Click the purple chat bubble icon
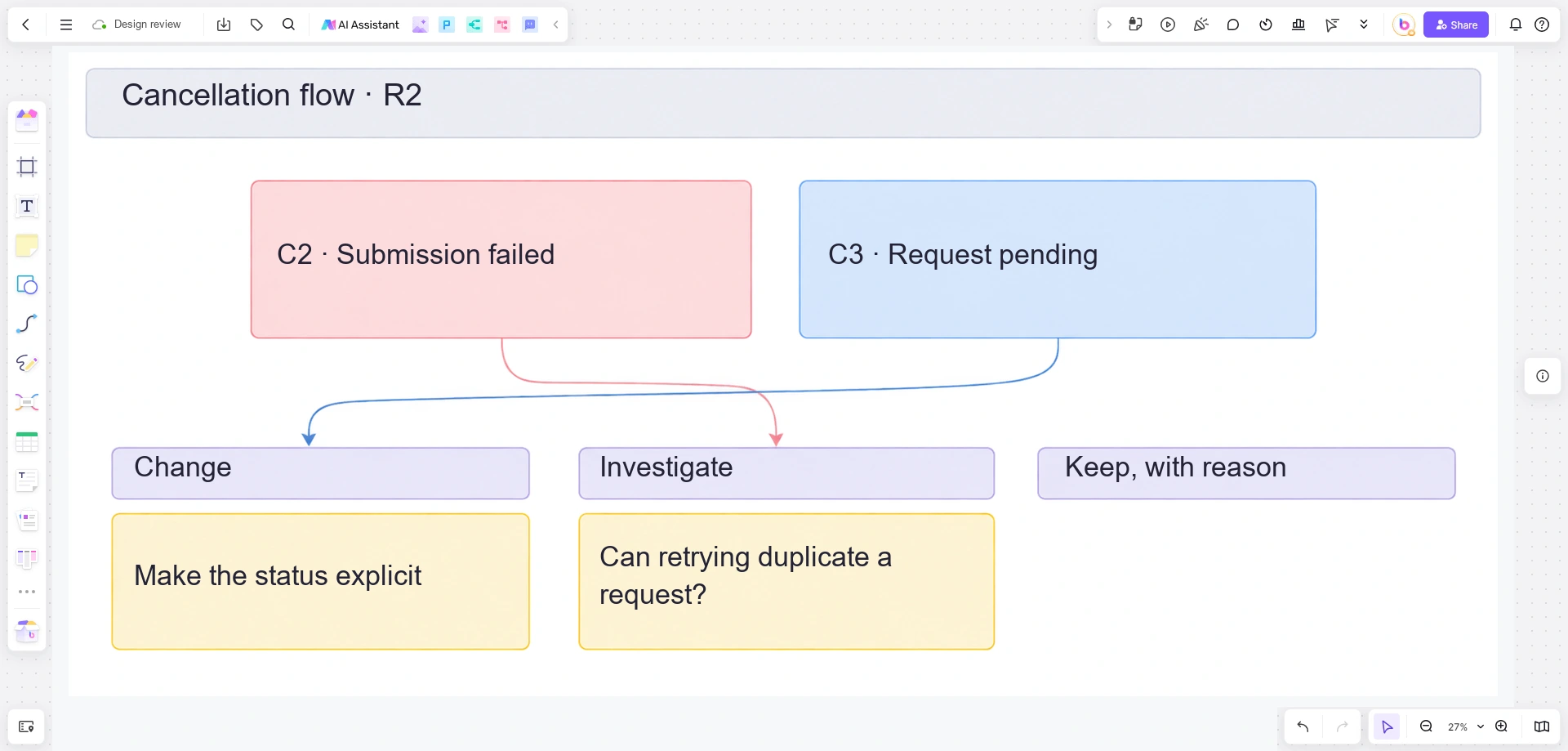Image resolution: width=1568 pixels, height=751 pixels. tap(530, 25)
